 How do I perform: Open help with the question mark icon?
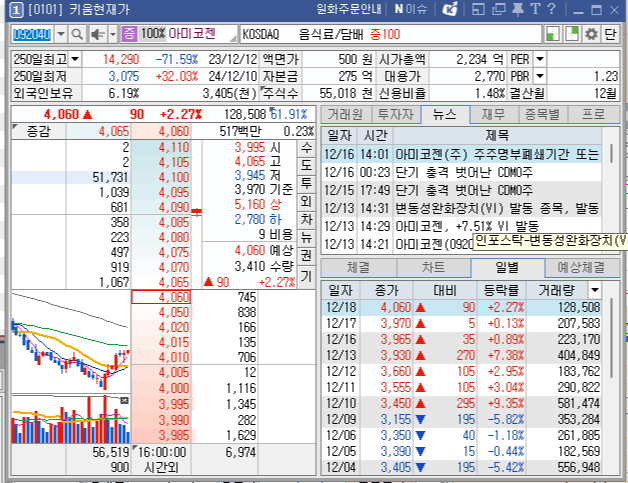point(552,9)
